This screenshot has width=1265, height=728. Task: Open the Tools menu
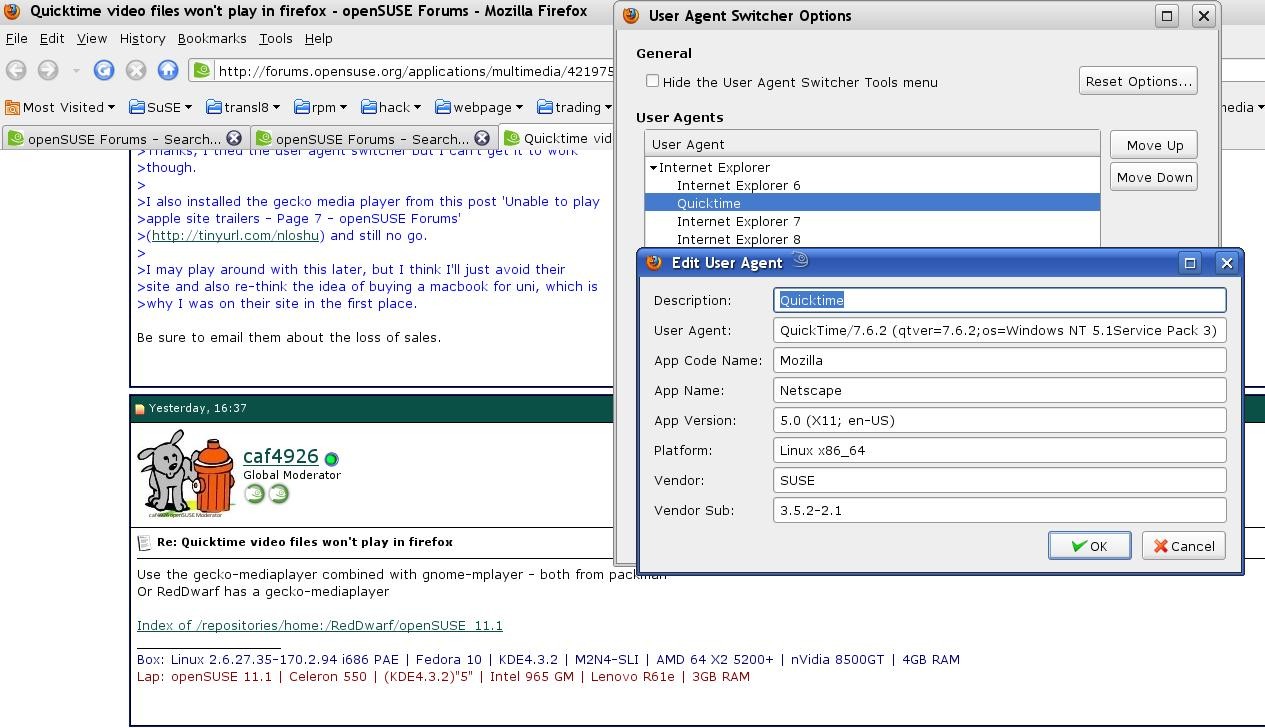click(x=276, y=38)
